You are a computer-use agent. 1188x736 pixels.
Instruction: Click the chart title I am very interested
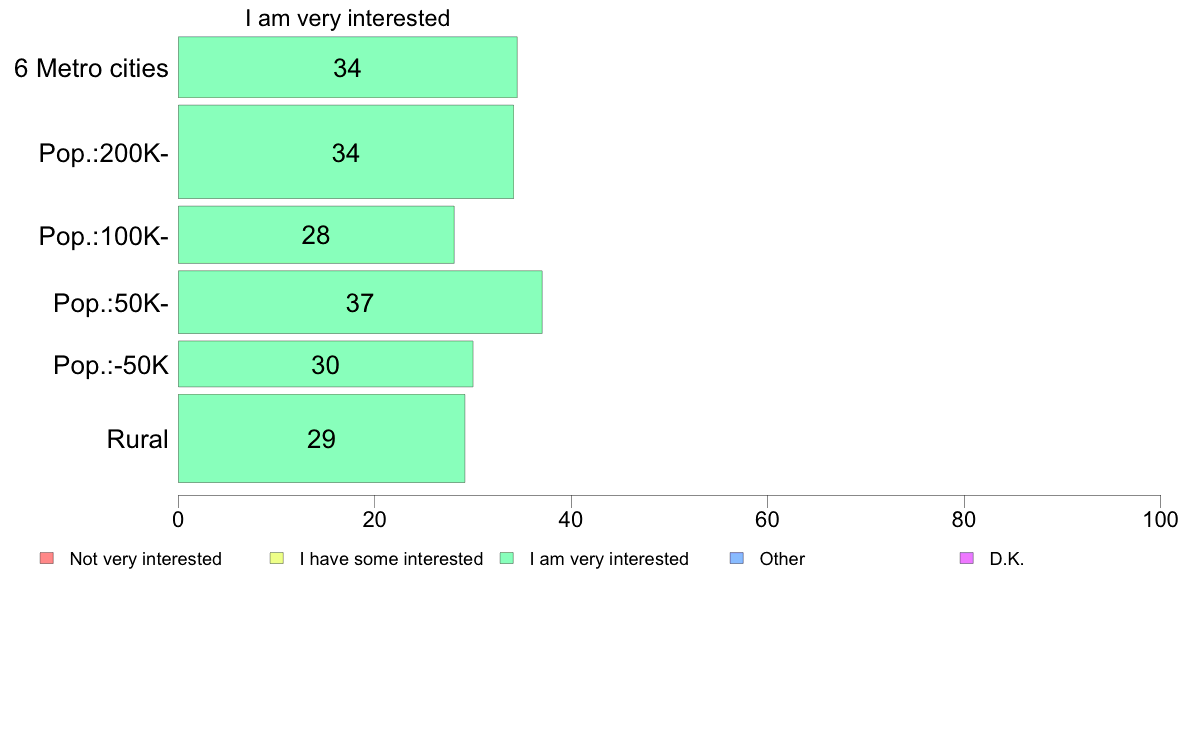[348, 18]
